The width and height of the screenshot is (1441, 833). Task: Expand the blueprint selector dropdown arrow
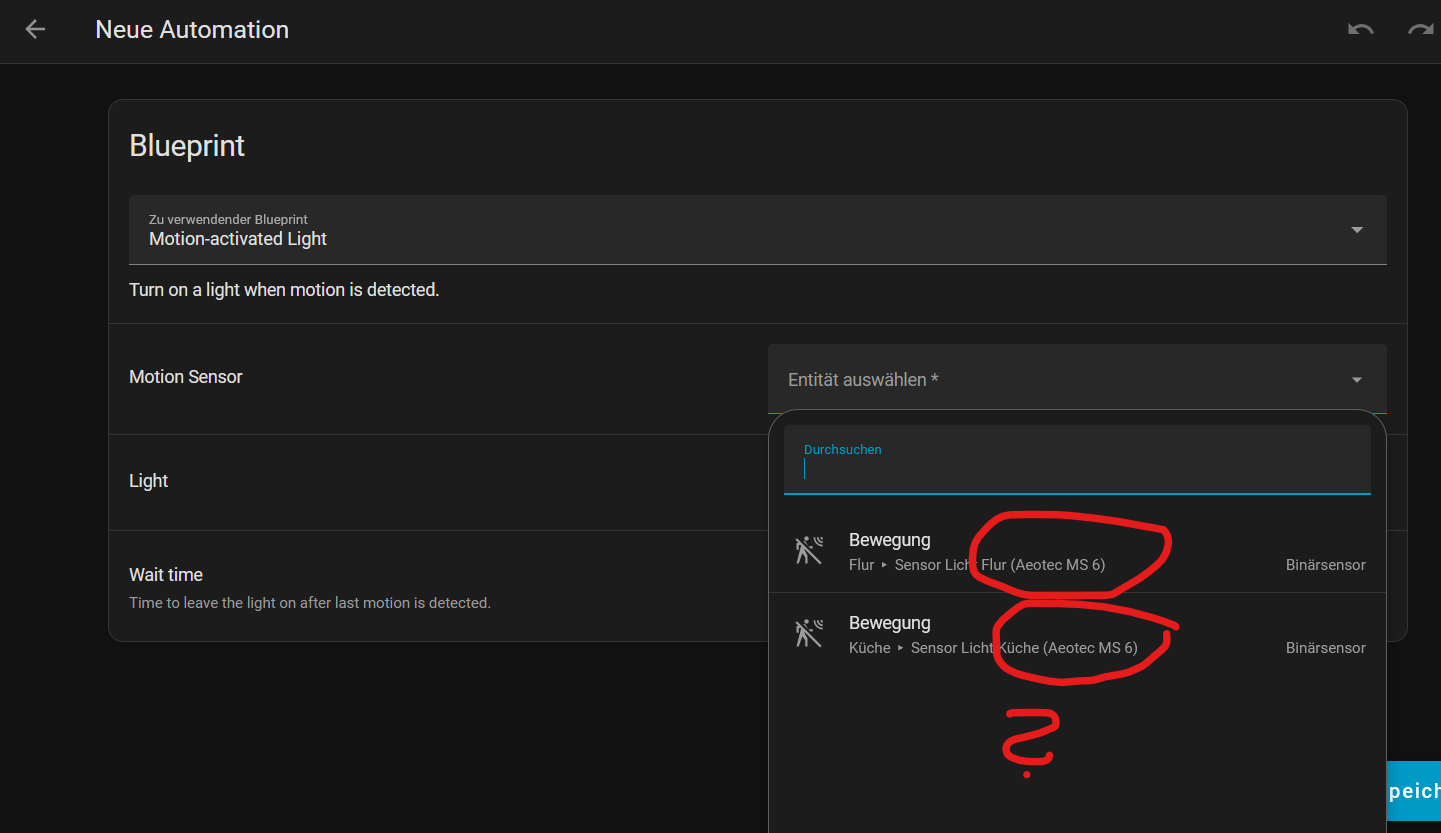tap(1357, 230)
